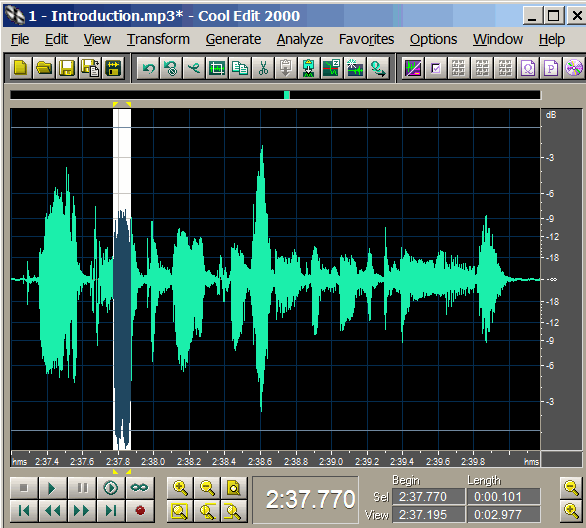Toggle the loop play infinity button
This screenshot has width=586, height=528.
tap(140, 488)
